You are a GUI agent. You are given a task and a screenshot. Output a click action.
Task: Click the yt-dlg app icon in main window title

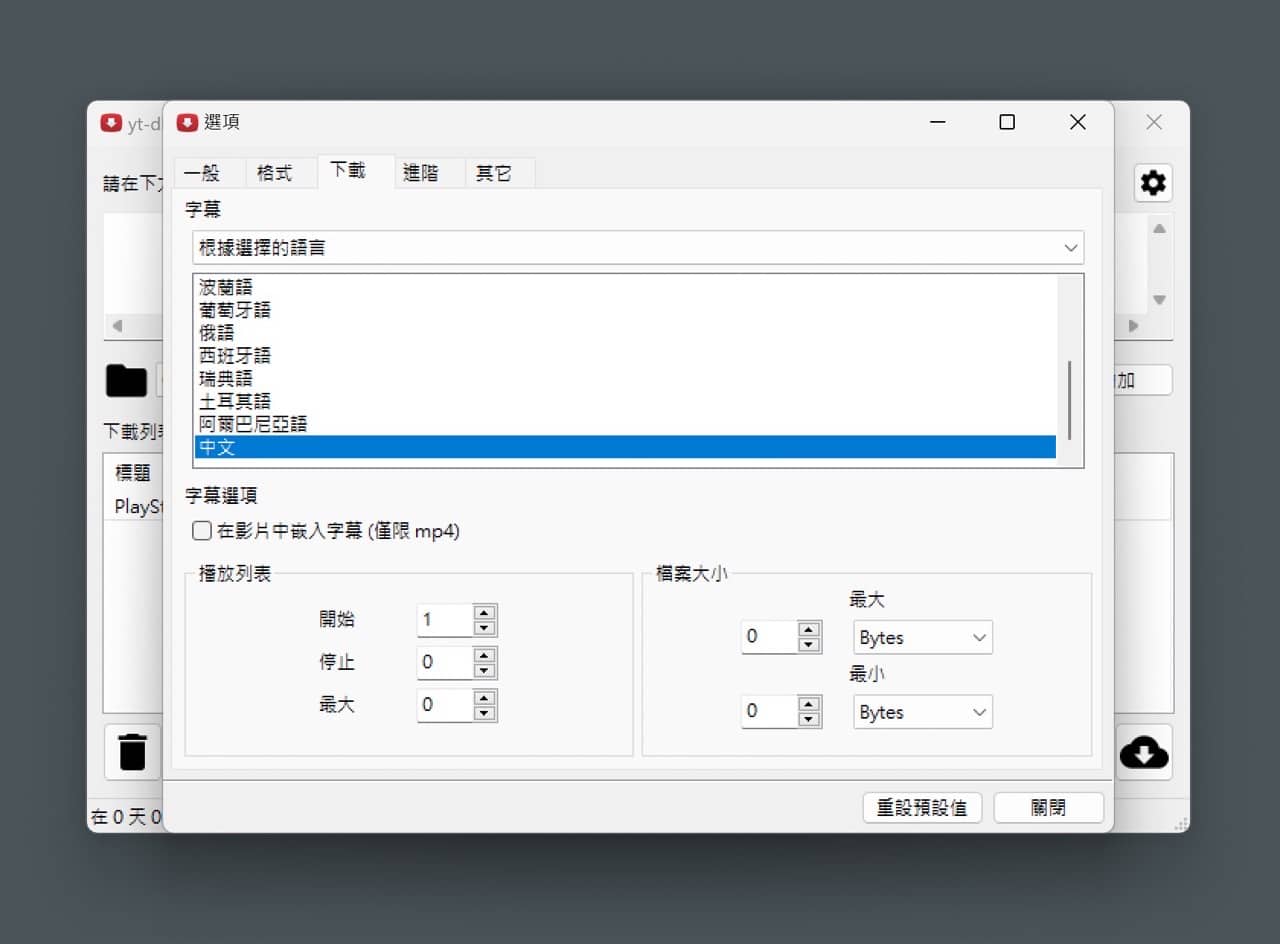[110, 123]
